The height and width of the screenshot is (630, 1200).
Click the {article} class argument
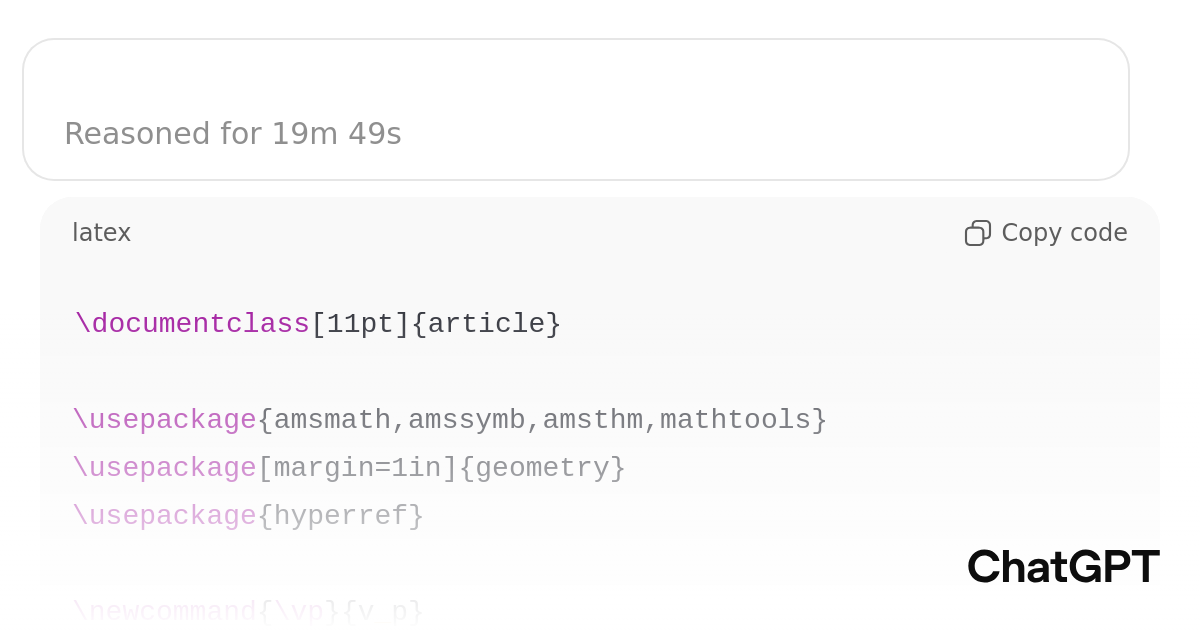[x=486, y=324]
